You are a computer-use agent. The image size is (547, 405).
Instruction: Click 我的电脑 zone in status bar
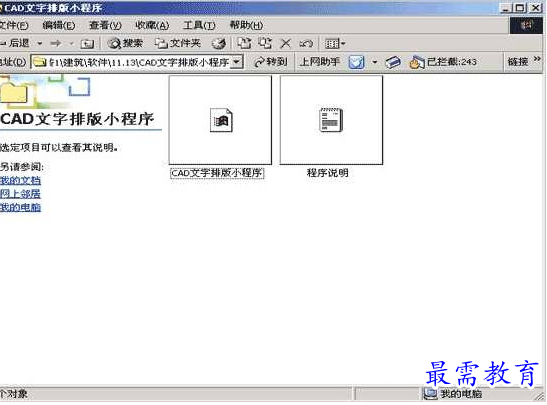[x=453, y=394]
